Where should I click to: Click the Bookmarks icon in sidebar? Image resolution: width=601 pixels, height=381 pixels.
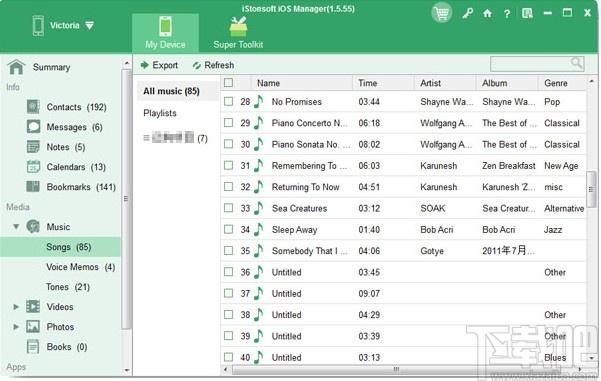click(33, 187)
